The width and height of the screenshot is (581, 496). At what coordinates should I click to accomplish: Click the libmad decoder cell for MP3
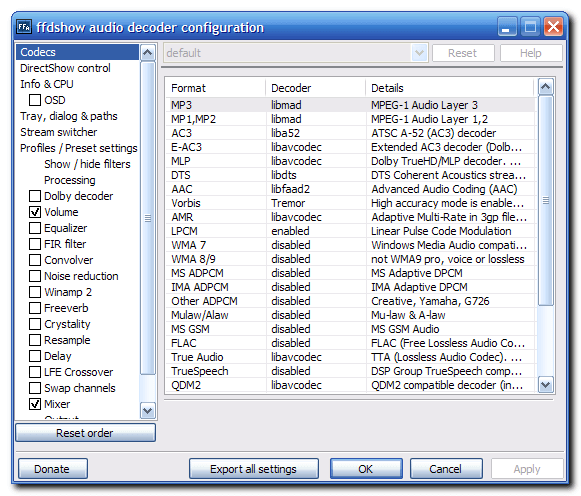coord(286,105)
